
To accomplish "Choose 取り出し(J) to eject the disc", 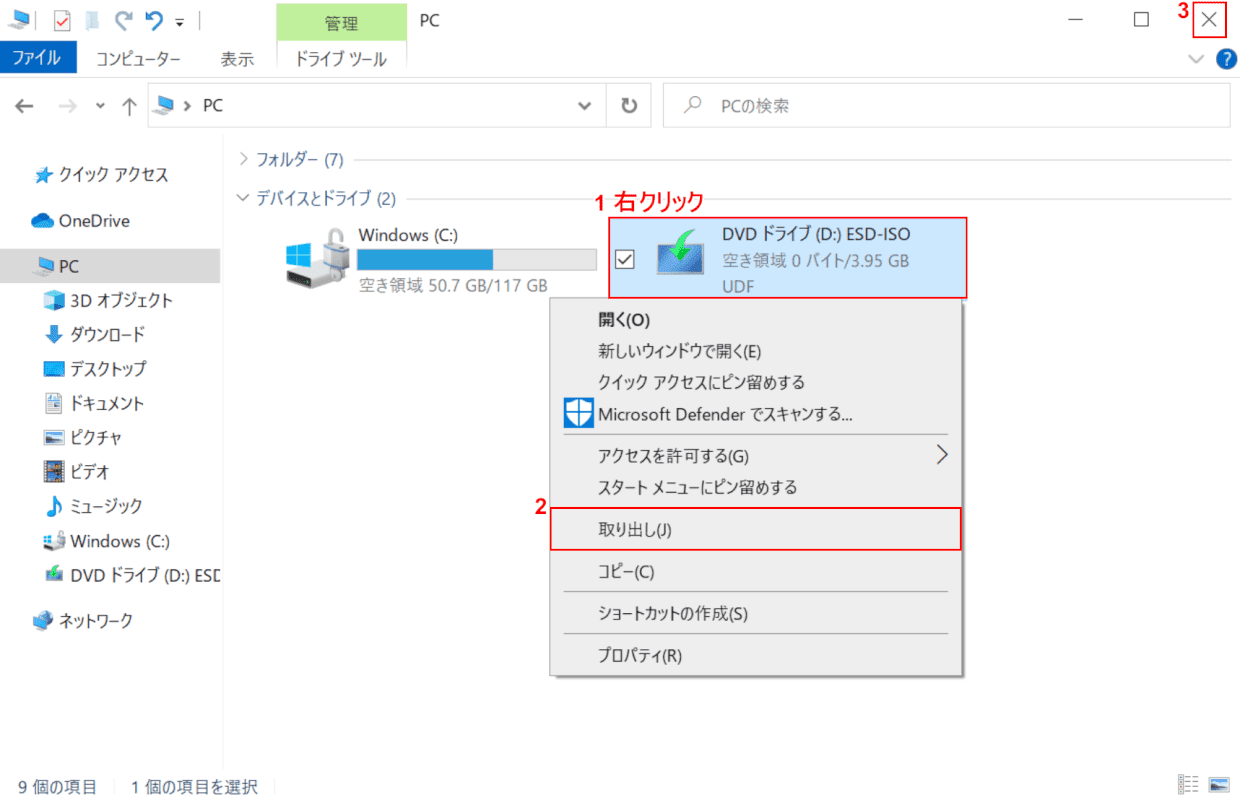I will point(756,529).
